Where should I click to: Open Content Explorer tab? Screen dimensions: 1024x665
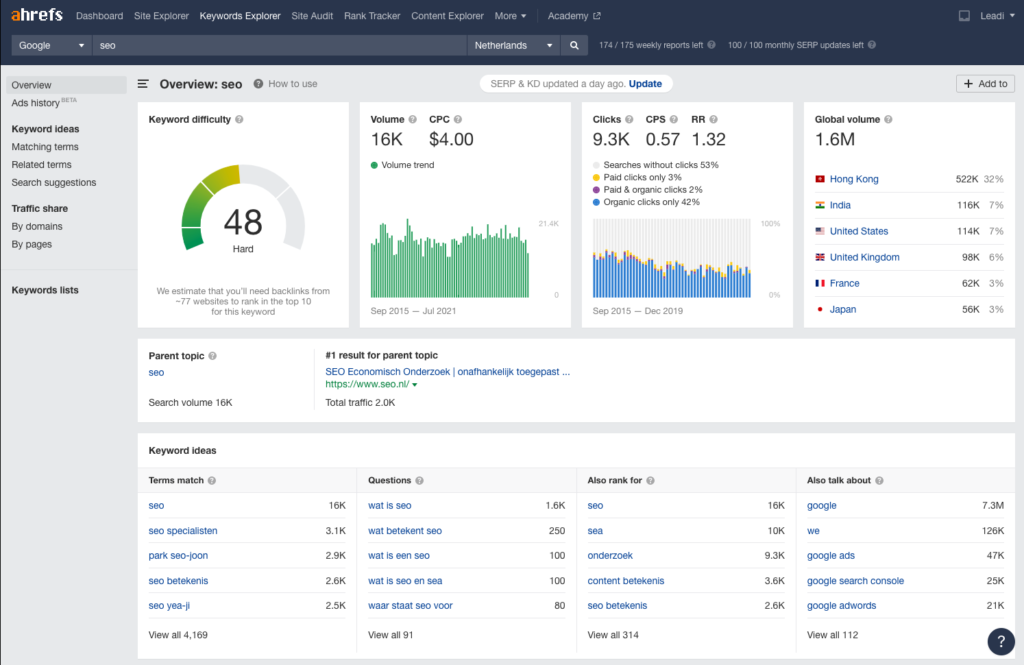pyautogui.click(x=447, y=16)
